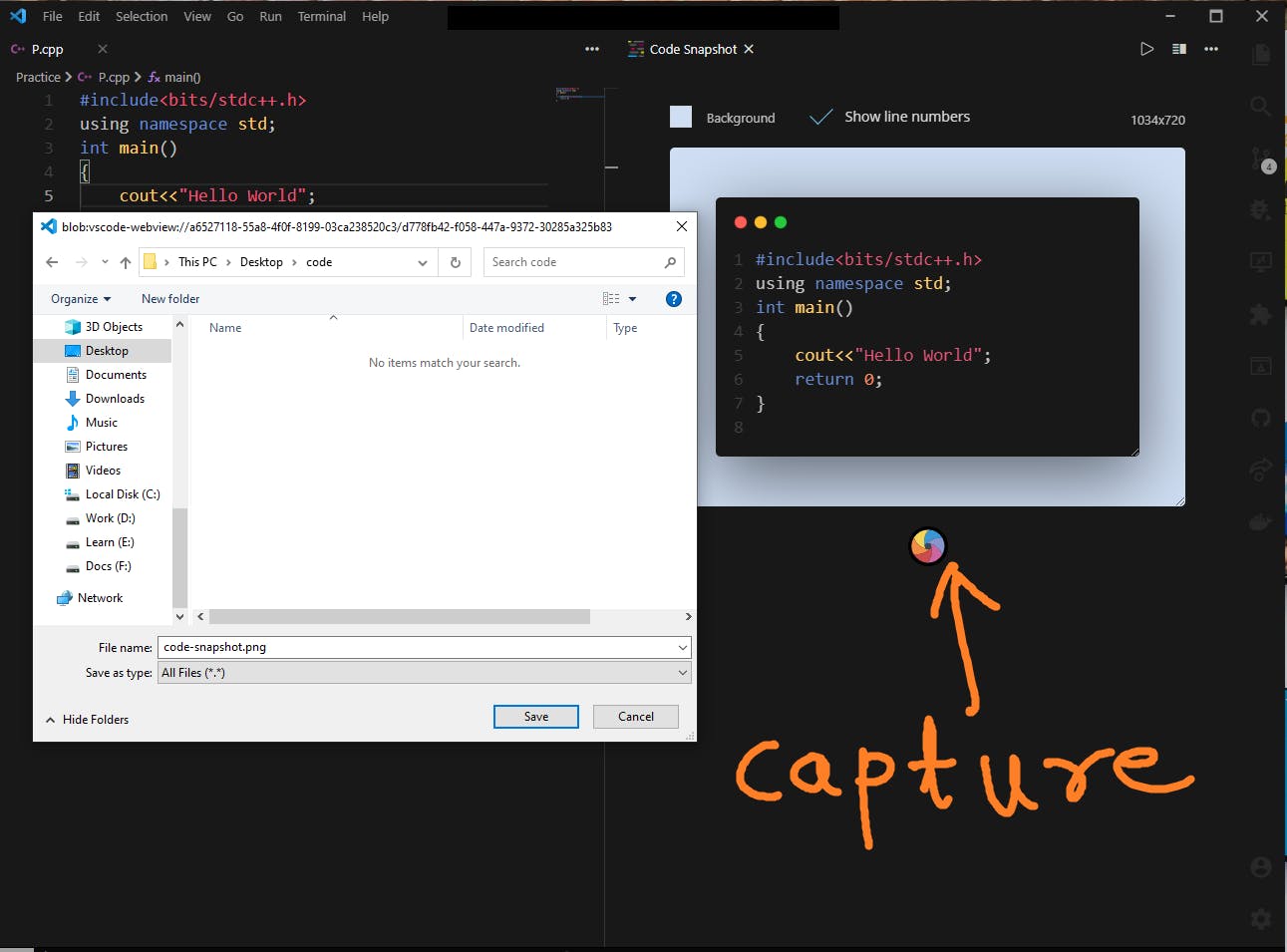Refresh the code folder in the save dialog

point(456,262)
